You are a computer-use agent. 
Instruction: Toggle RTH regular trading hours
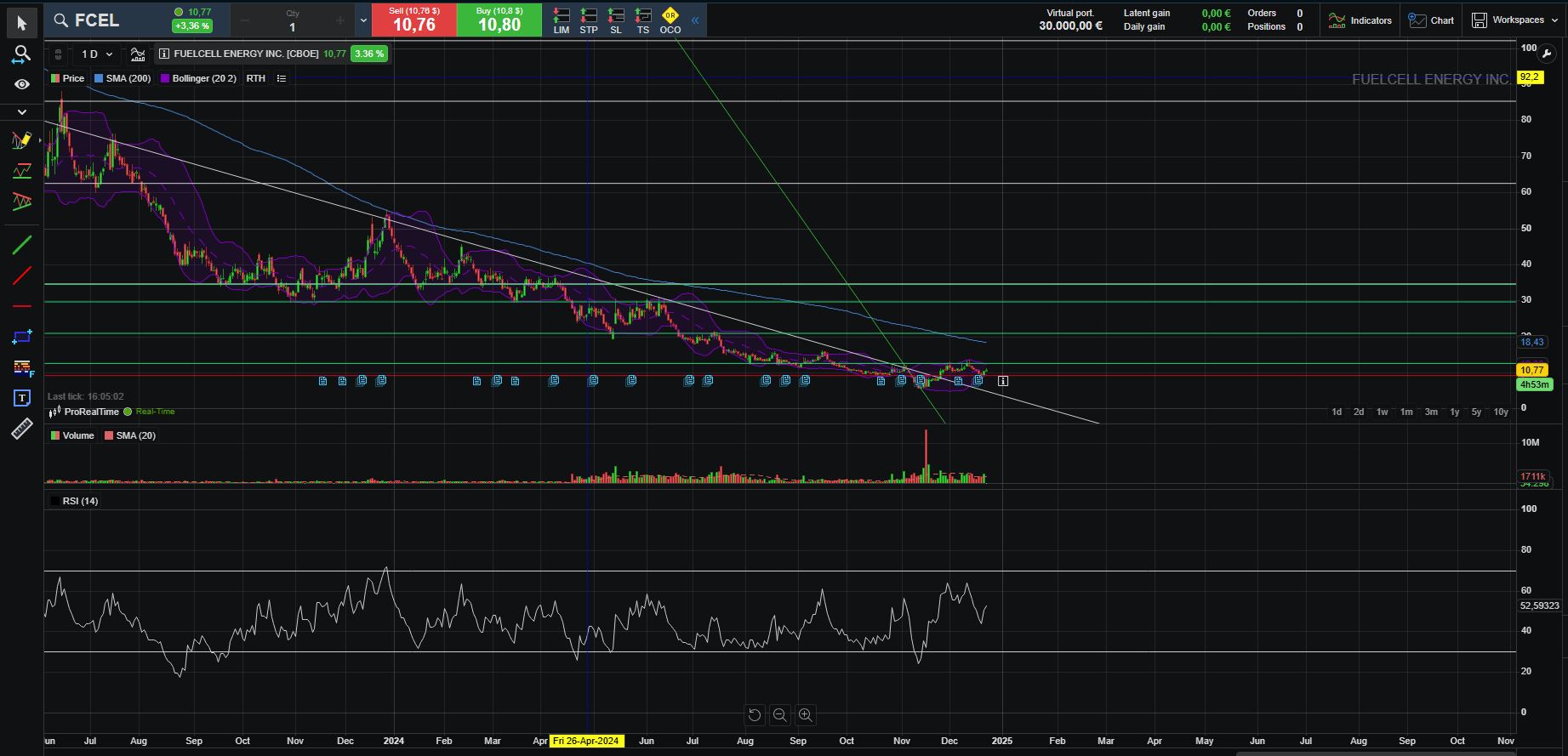(x=255, y=78)
